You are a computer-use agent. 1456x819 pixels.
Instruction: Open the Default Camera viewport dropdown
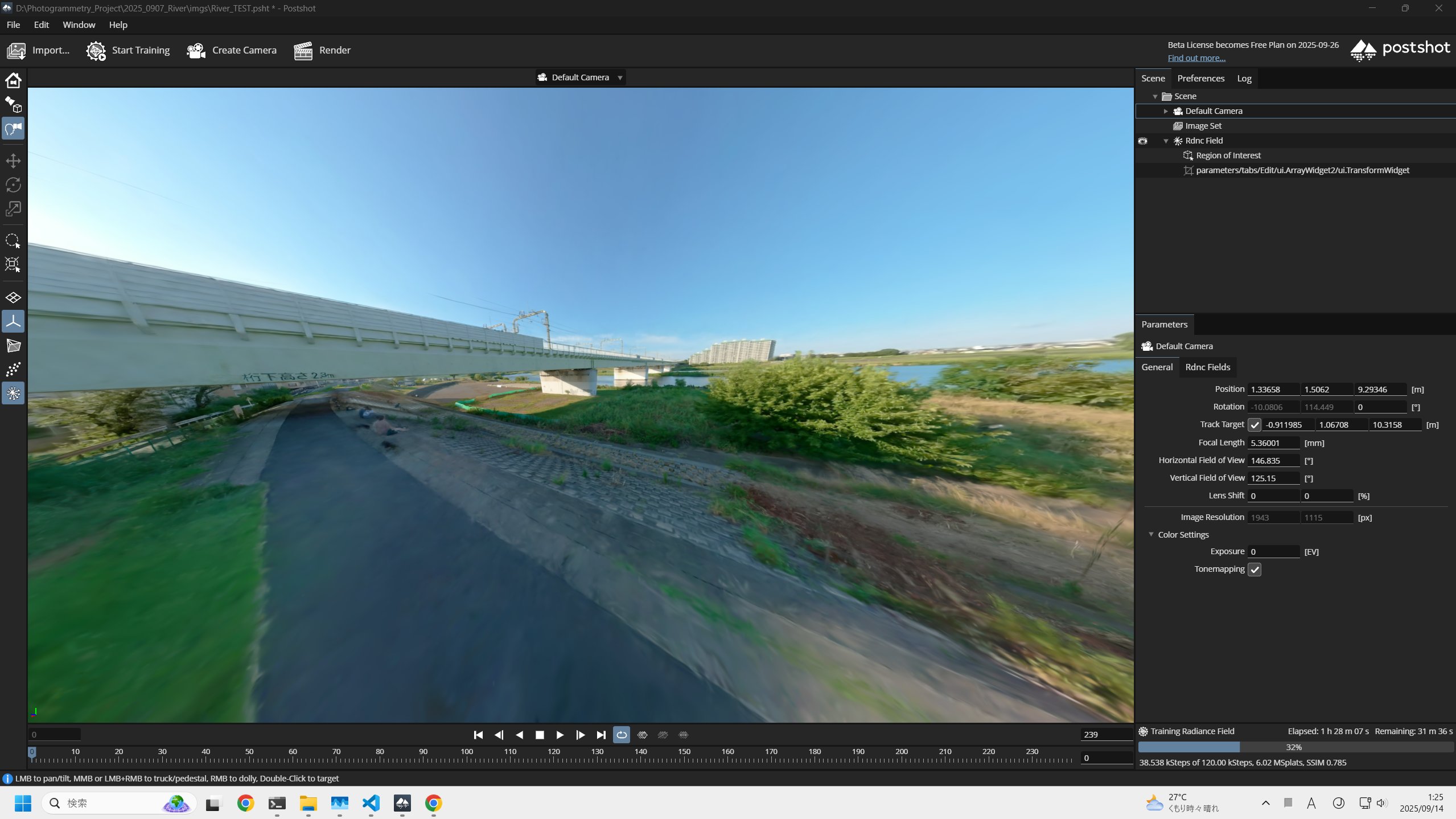coord(620,77)
